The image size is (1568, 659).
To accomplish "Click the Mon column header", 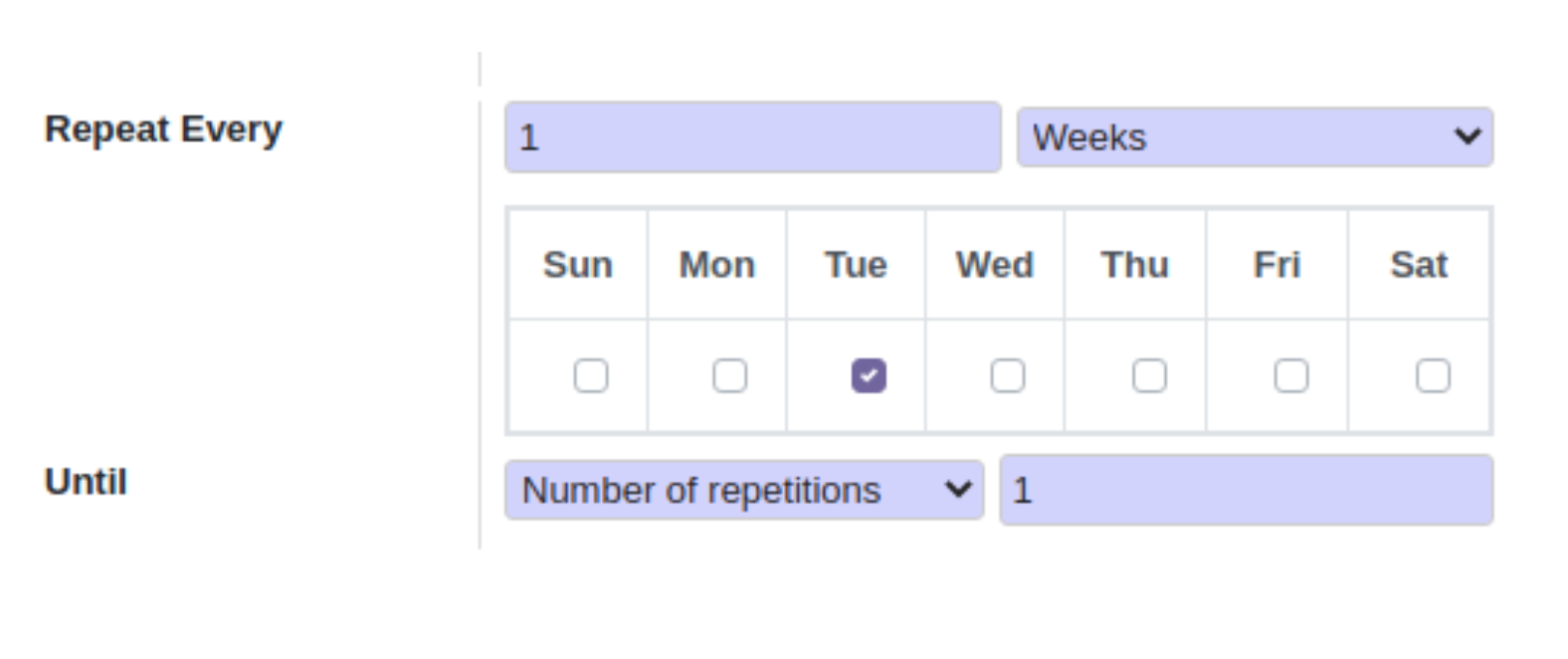I will (717, 265).
